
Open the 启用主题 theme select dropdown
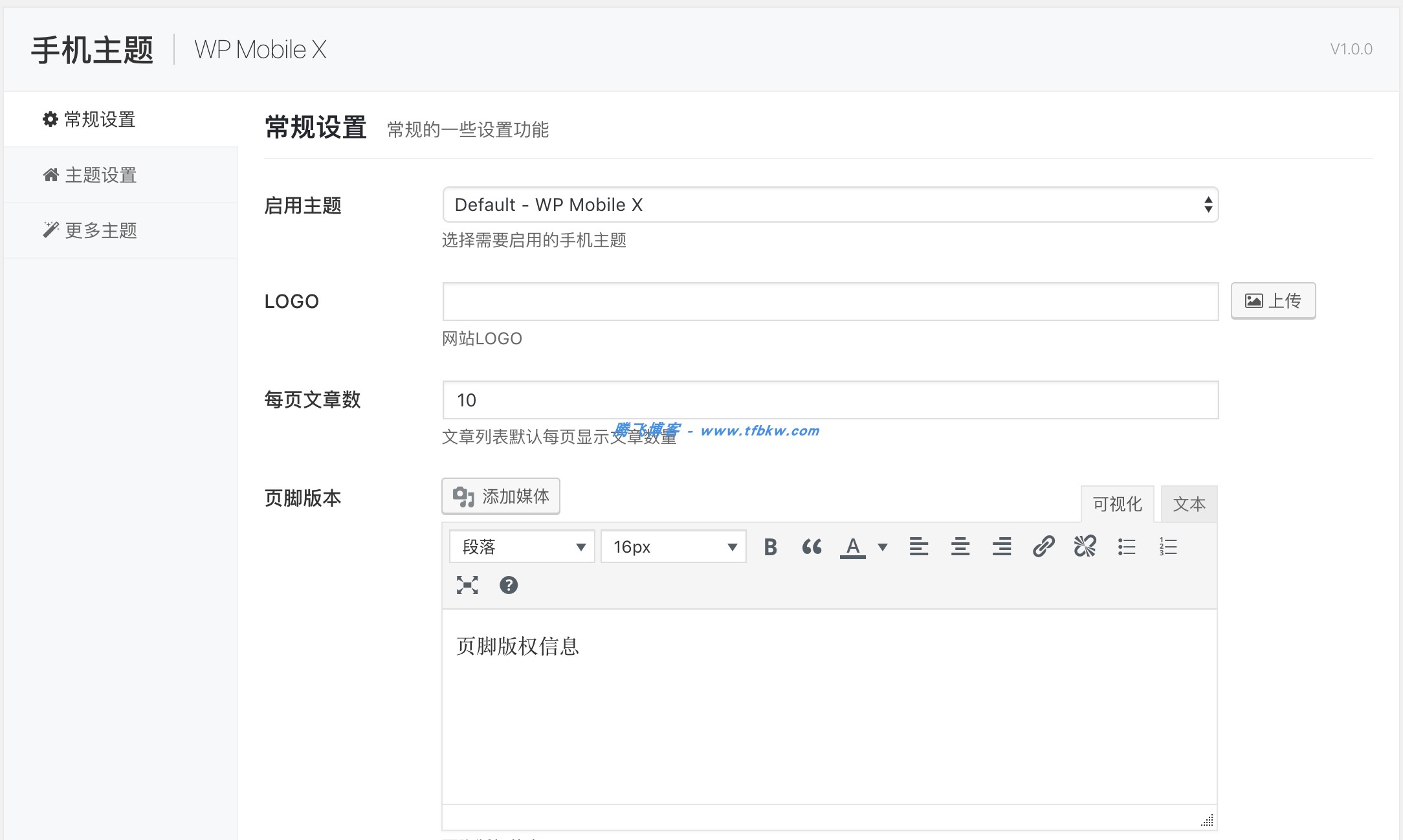coord(830,204)
